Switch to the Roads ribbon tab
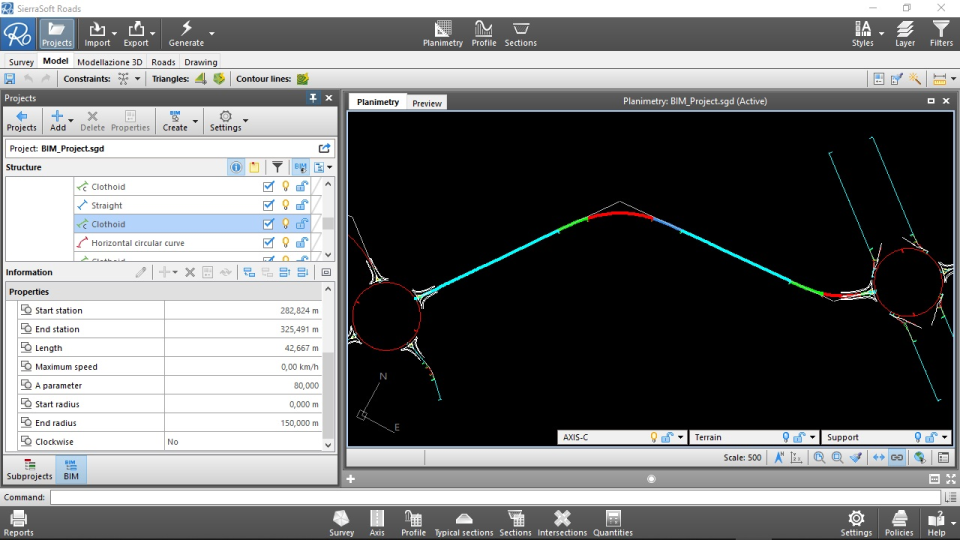The width and height of the screenshot is (960, 540). 163,62
